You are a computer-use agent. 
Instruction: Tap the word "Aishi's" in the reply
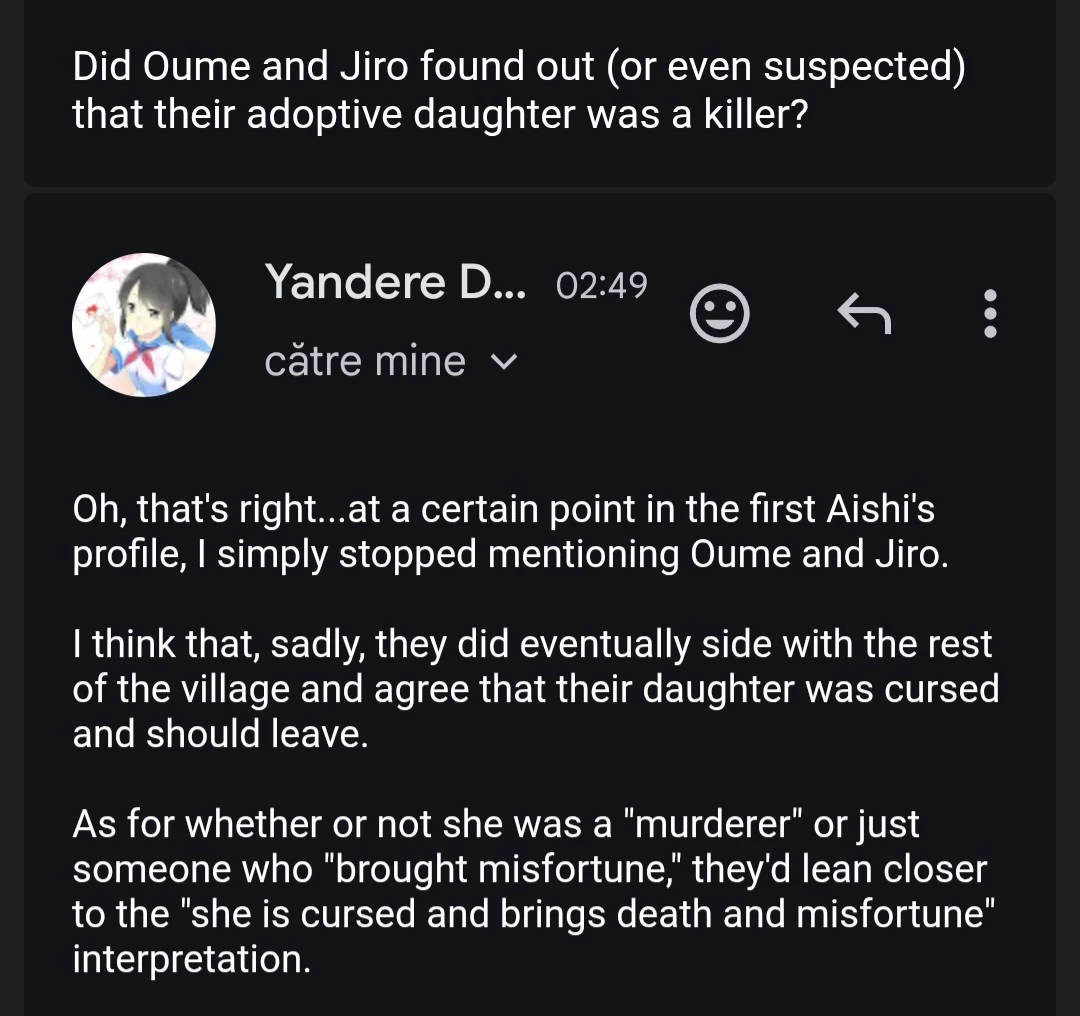[880, 510]
